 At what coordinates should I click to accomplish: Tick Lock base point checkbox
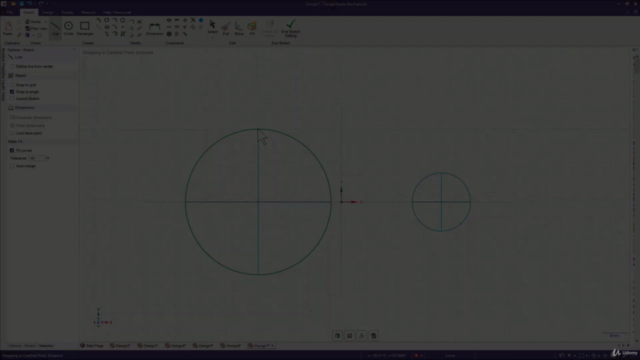(x=12, y=133)
